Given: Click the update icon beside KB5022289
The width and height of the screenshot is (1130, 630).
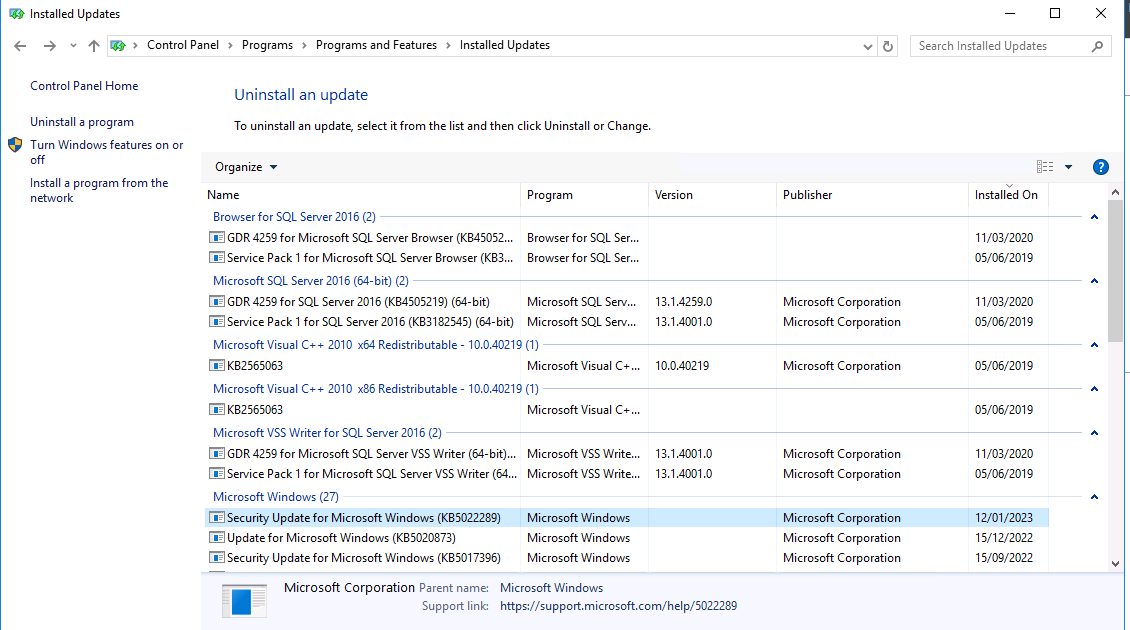Looking at the screenshot, I should coord(216,517).
